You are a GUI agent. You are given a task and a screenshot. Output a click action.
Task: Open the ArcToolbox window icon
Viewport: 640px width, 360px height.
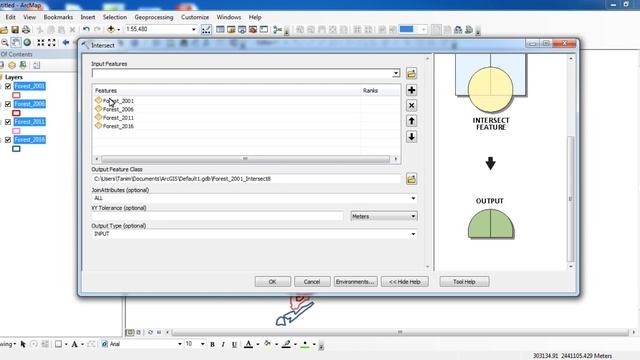pos(253,29)
